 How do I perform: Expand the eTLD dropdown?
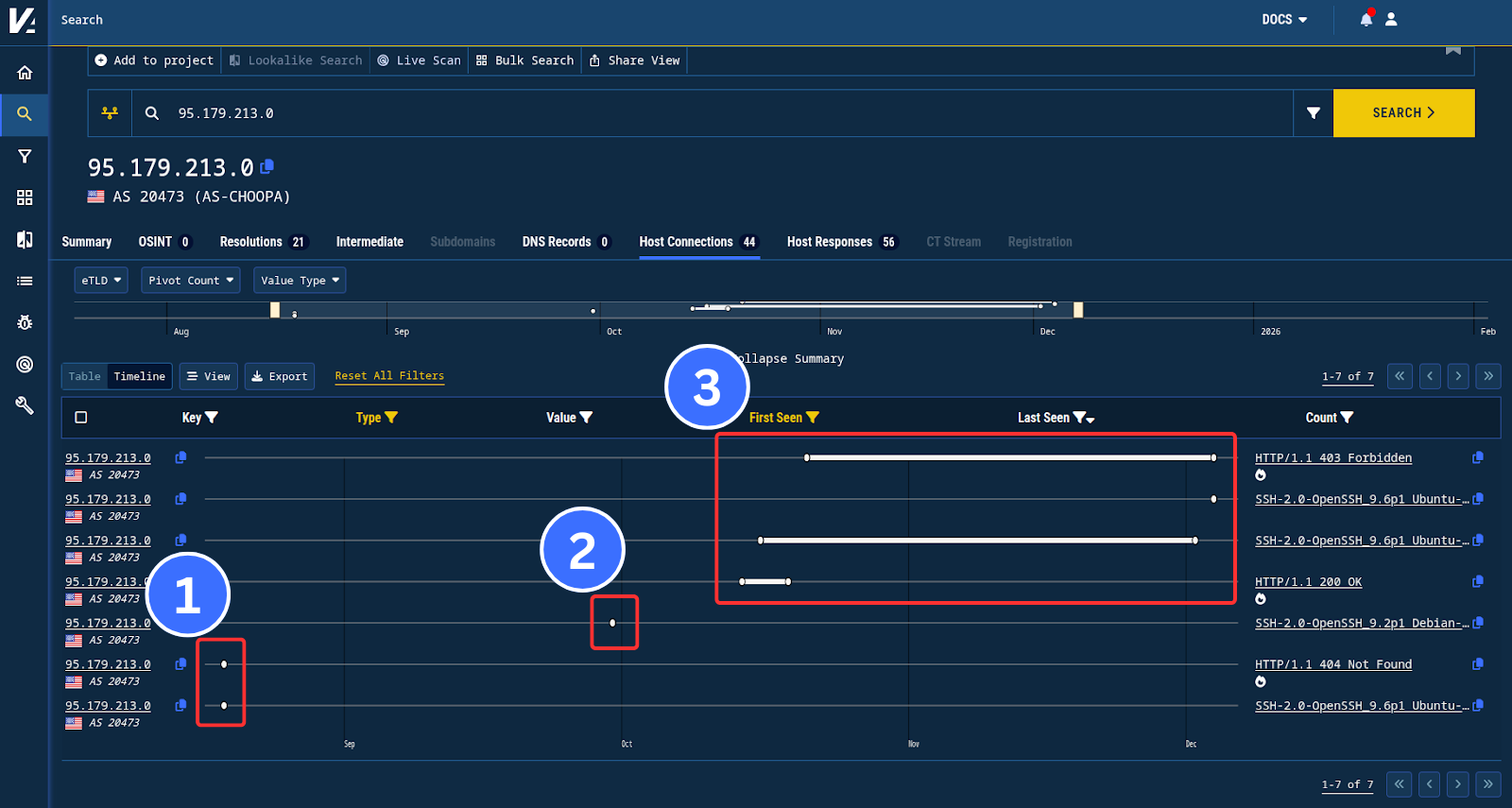[x=101, y=281]
